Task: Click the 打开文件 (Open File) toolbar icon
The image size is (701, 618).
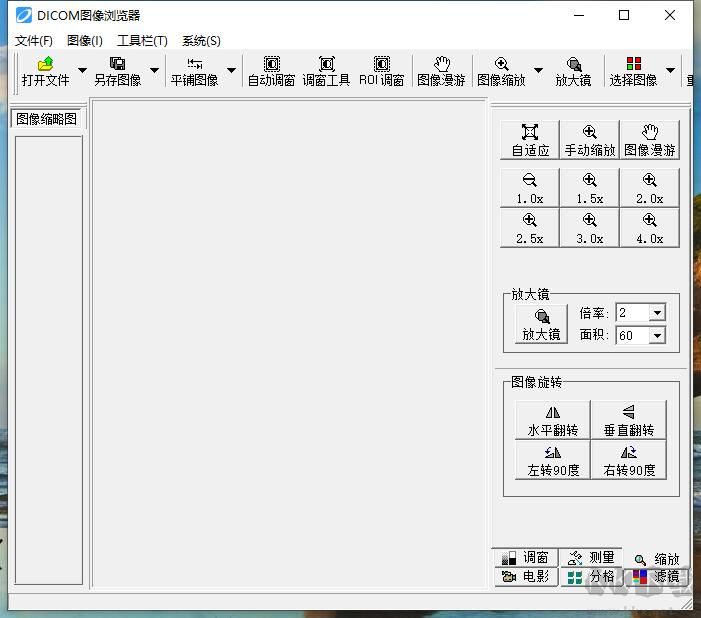Action: (46, 71)
